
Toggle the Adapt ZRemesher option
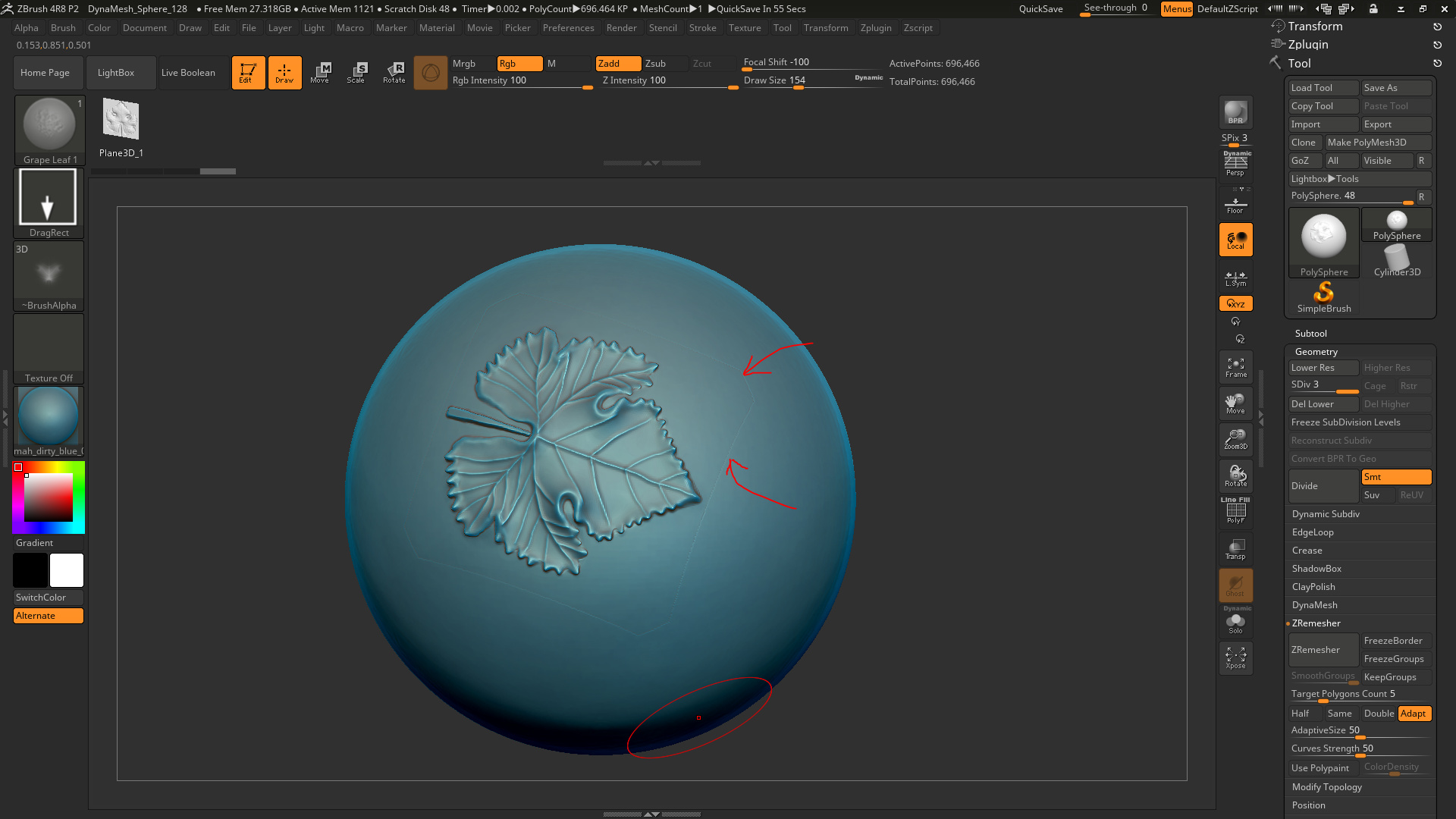(x=1414, y=714)
